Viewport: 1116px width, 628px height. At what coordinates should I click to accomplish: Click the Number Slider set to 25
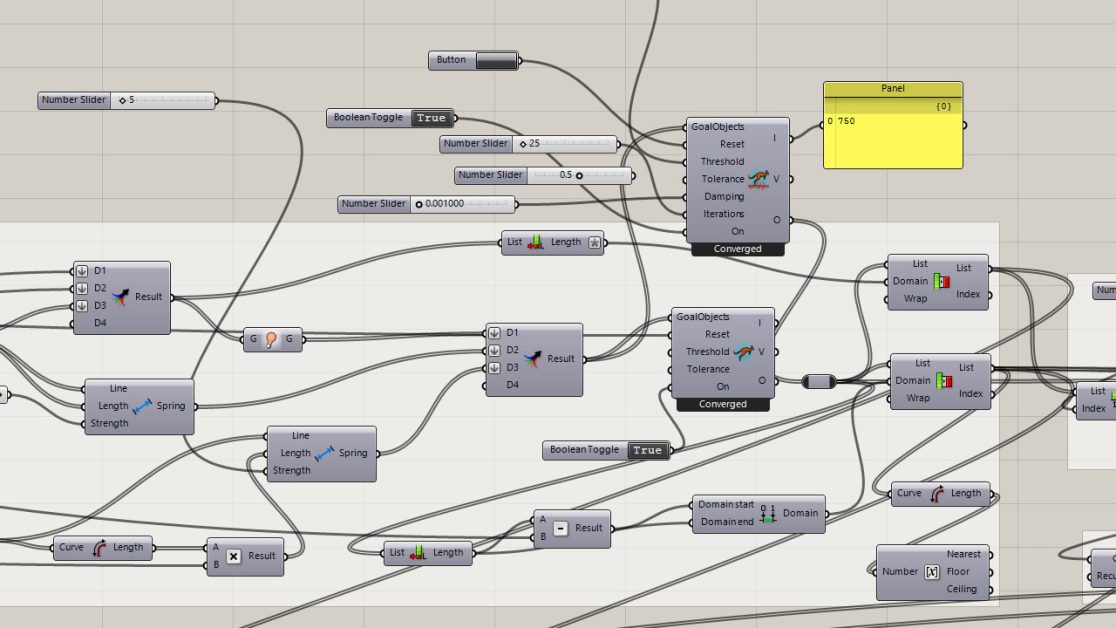pyautogui.click(x=566, y=144)
